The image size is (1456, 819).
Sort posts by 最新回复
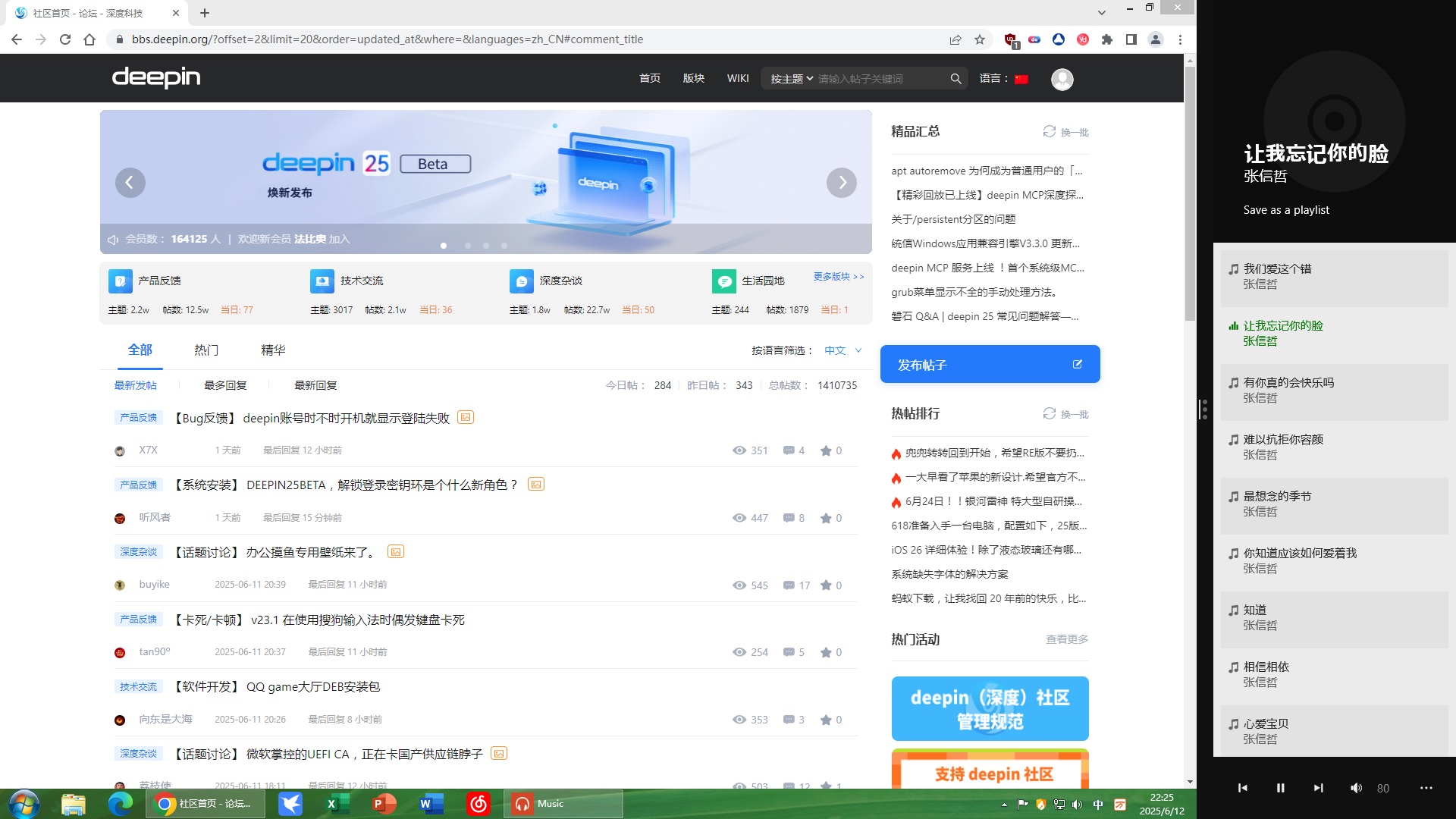[315, 385]
